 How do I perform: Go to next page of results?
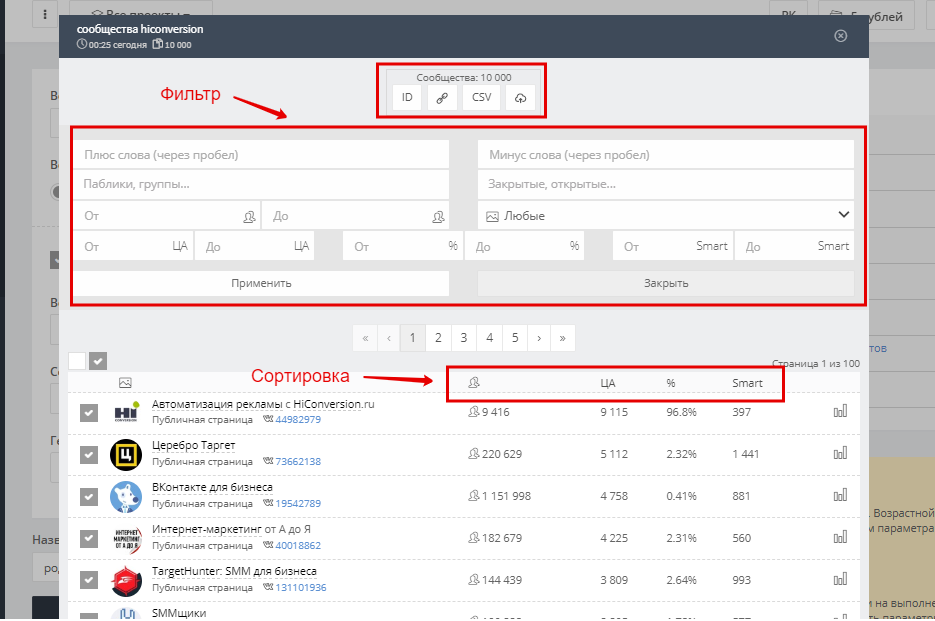coord(539,338)
